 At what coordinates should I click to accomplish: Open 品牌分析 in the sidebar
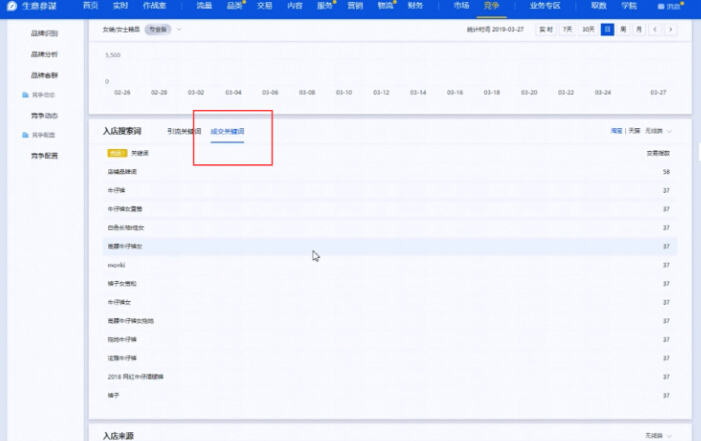tap(44, 53)
